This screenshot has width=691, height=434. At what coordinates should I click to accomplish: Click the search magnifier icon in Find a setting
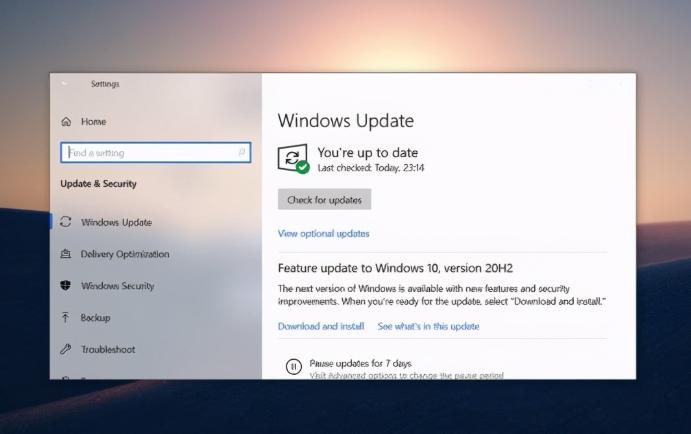tap(241, 152)
